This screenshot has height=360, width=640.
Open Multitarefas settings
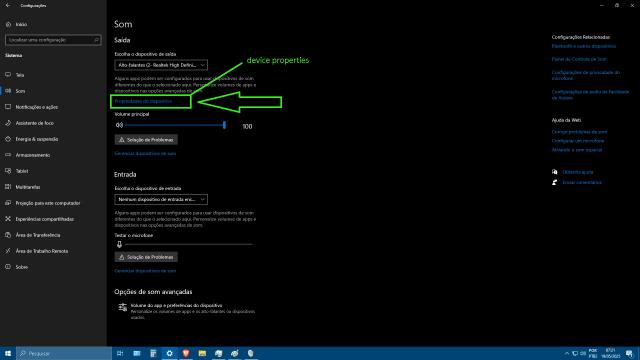click(x=27, y=187)
